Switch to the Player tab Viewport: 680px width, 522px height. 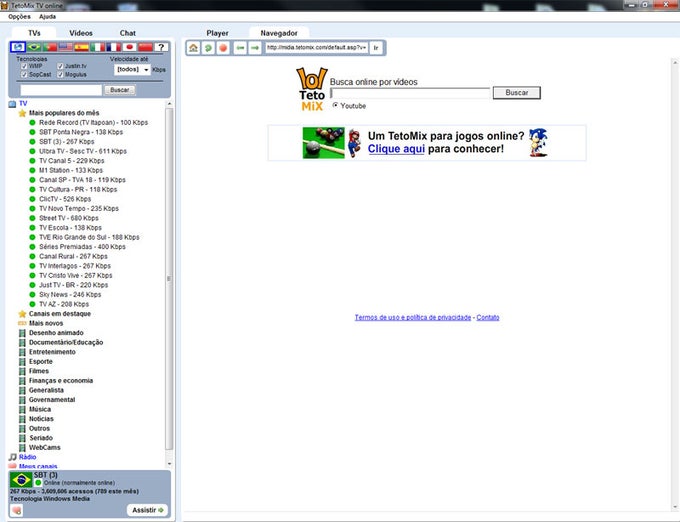217,33
